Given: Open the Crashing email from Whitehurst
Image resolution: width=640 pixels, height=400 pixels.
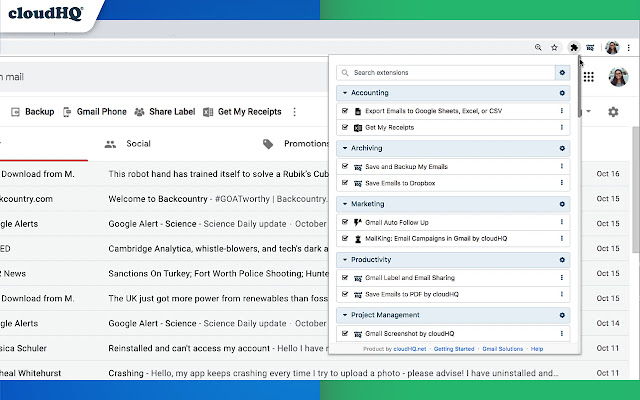Looking at the screenshot, I should point(333,373).
